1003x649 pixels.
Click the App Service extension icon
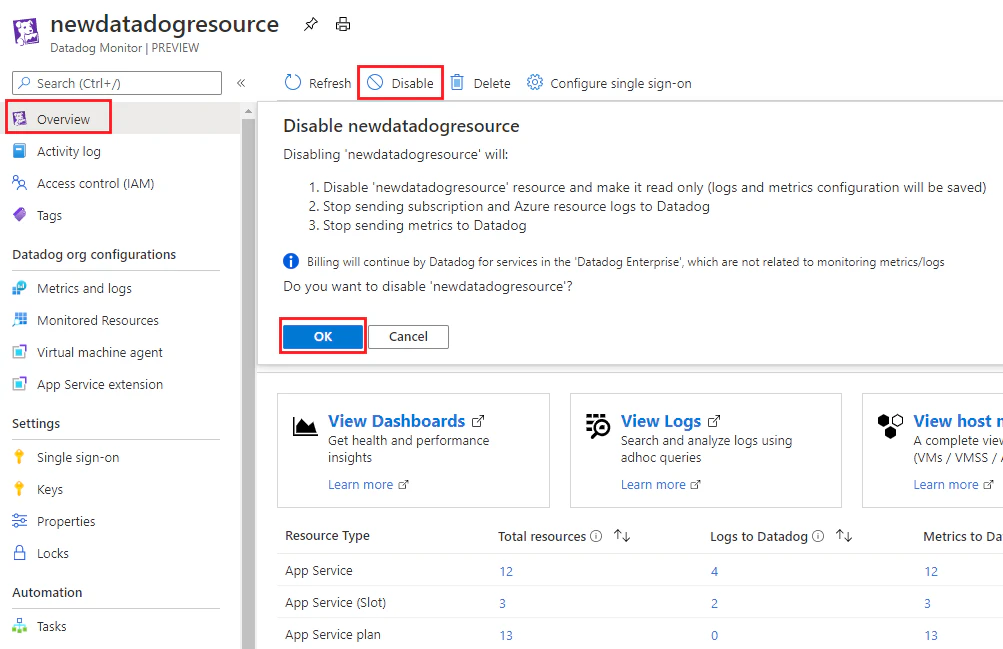[x=20, y=384]
